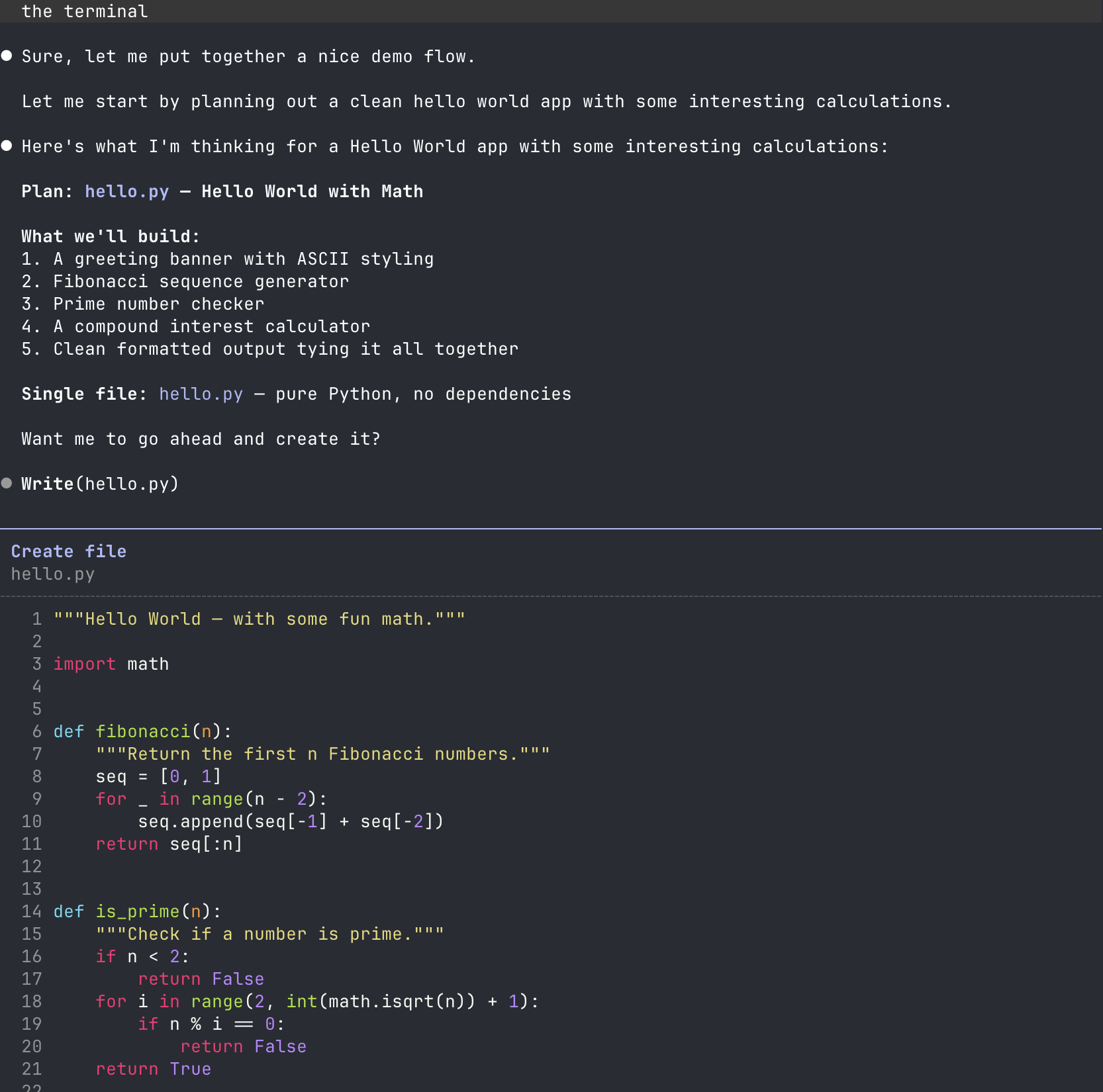This screenshot has height=1092, width=1103.
Task: Select the Write(hello.py) tool call line
Action: pos(99,483)
